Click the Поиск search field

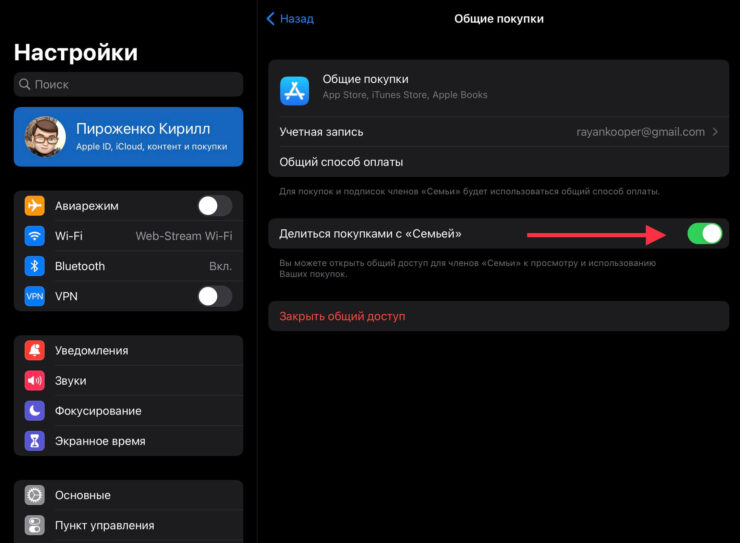point(128,85)
